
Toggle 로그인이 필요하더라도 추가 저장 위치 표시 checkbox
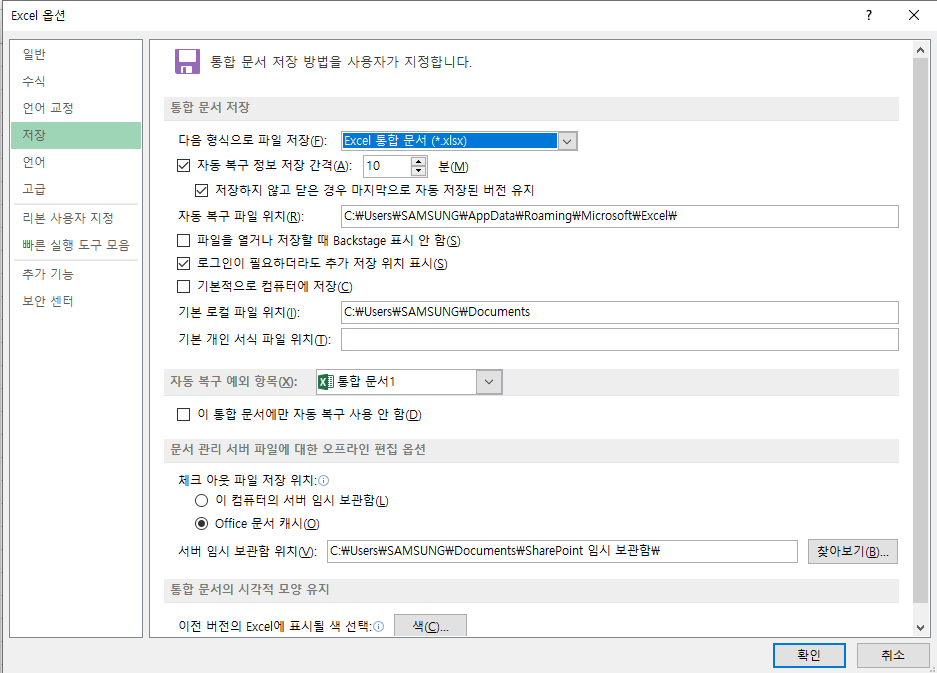(x=183, y=264)
